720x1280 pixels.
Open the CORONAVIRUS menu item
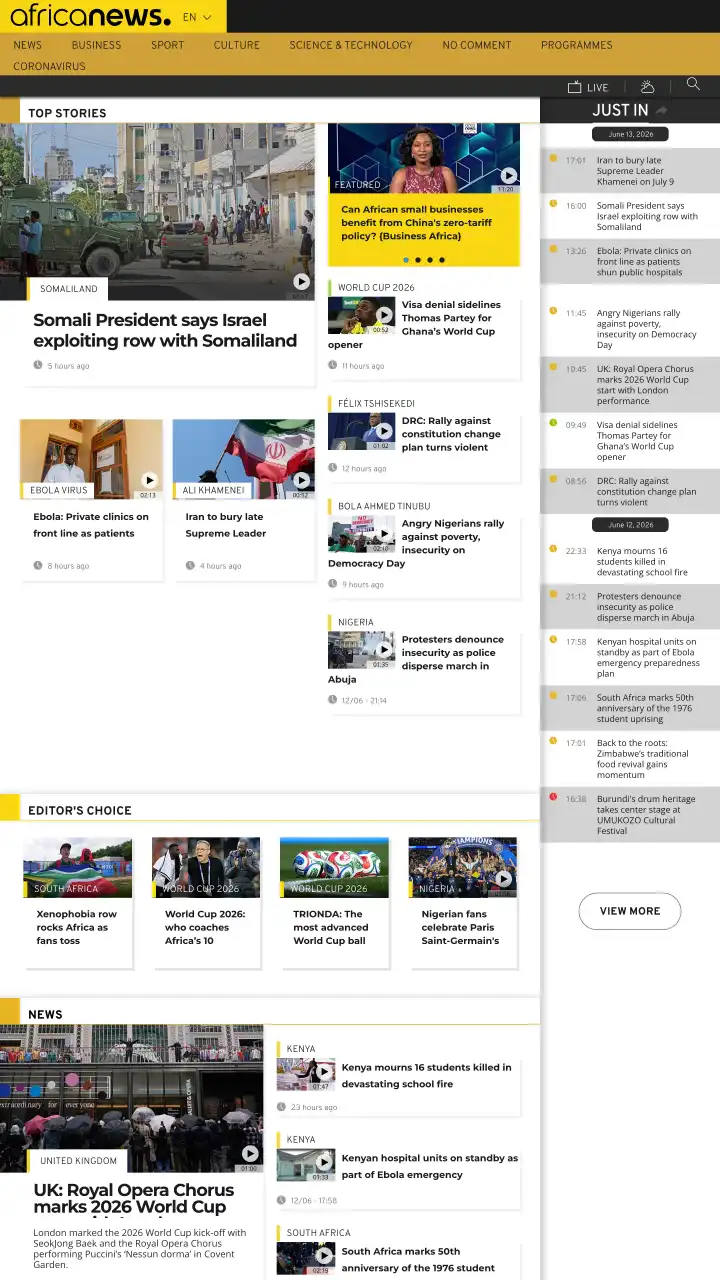click(x=49, y=67)
